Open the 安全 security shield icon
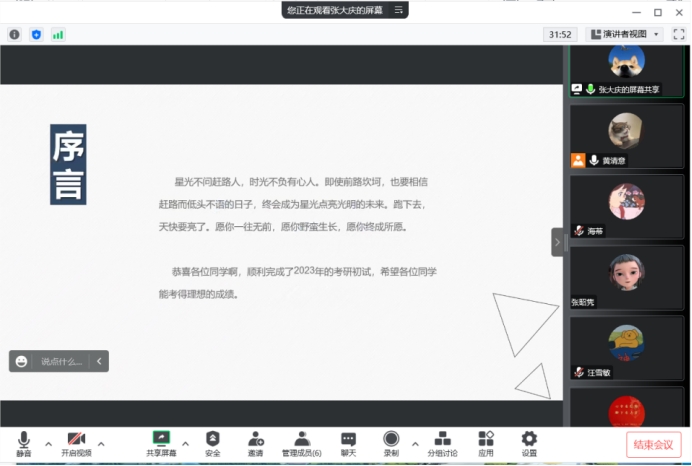Screen dimensions: 692x466 (212, 443)
